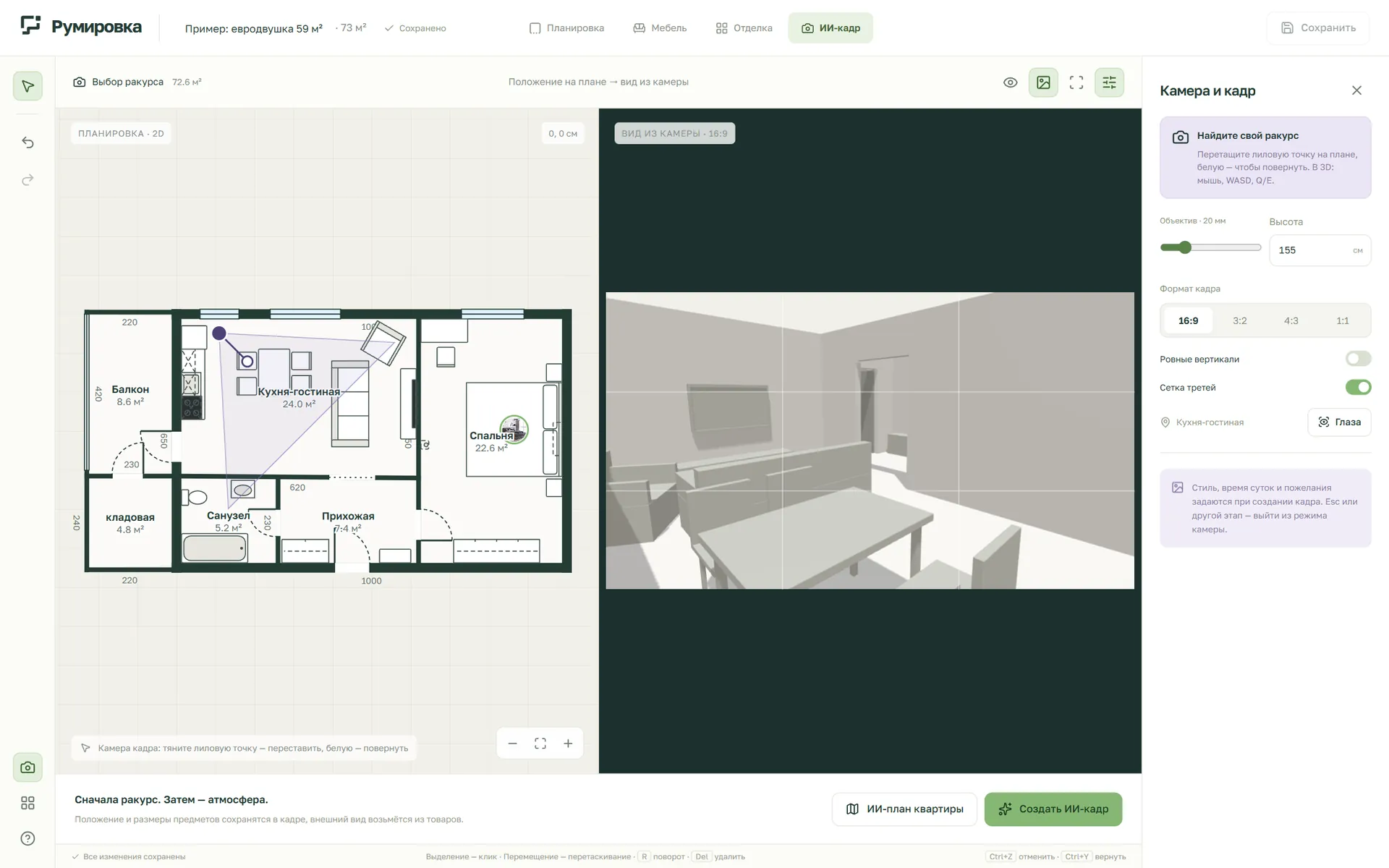Click the Санузел room label

(228, 516)
